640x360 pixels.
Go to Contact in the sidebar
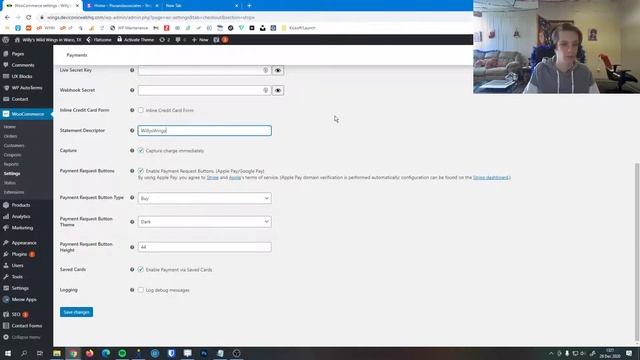20,99
